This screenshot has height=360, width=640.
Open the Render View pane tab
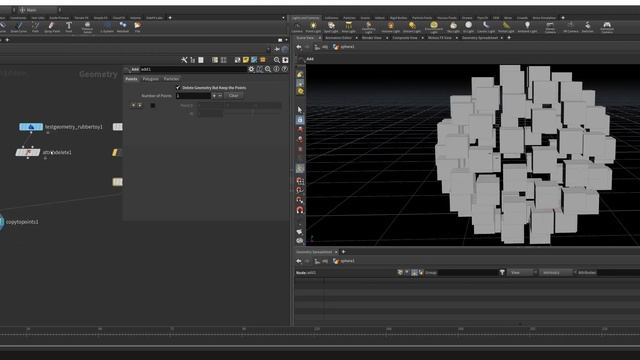[371, 38]
